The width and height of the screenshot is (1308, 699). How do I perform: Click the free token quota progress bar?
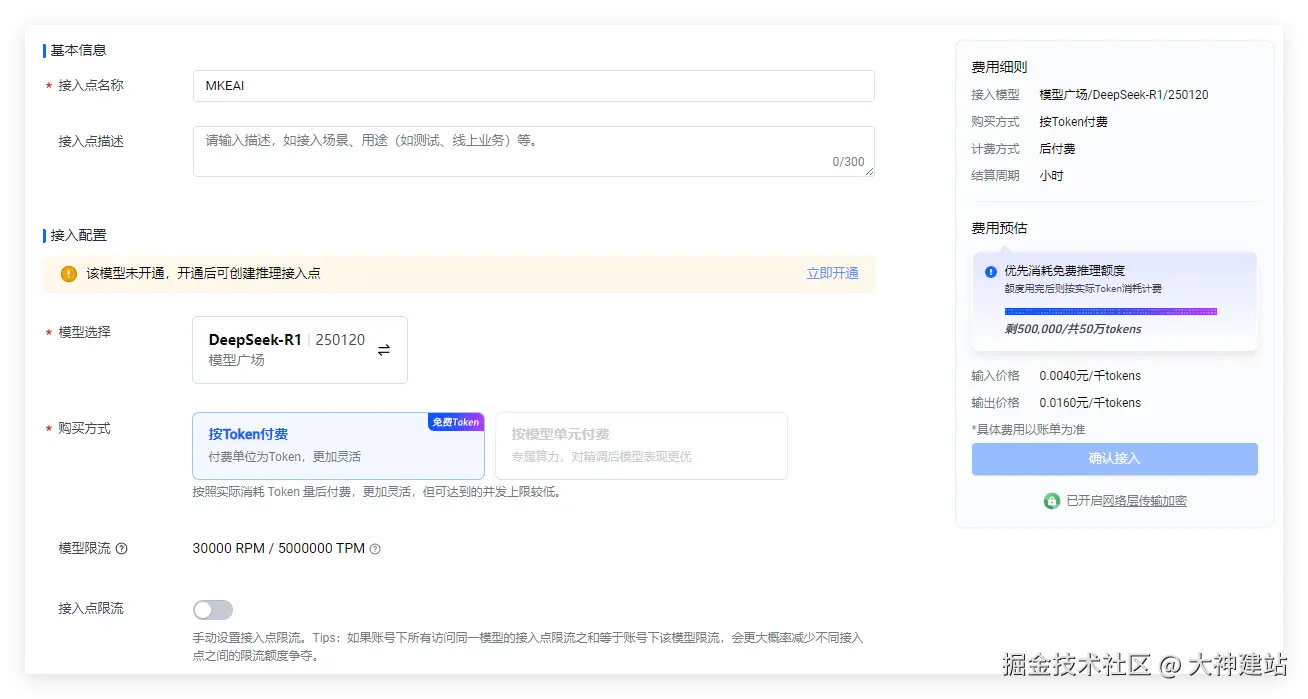[1114, 312]
